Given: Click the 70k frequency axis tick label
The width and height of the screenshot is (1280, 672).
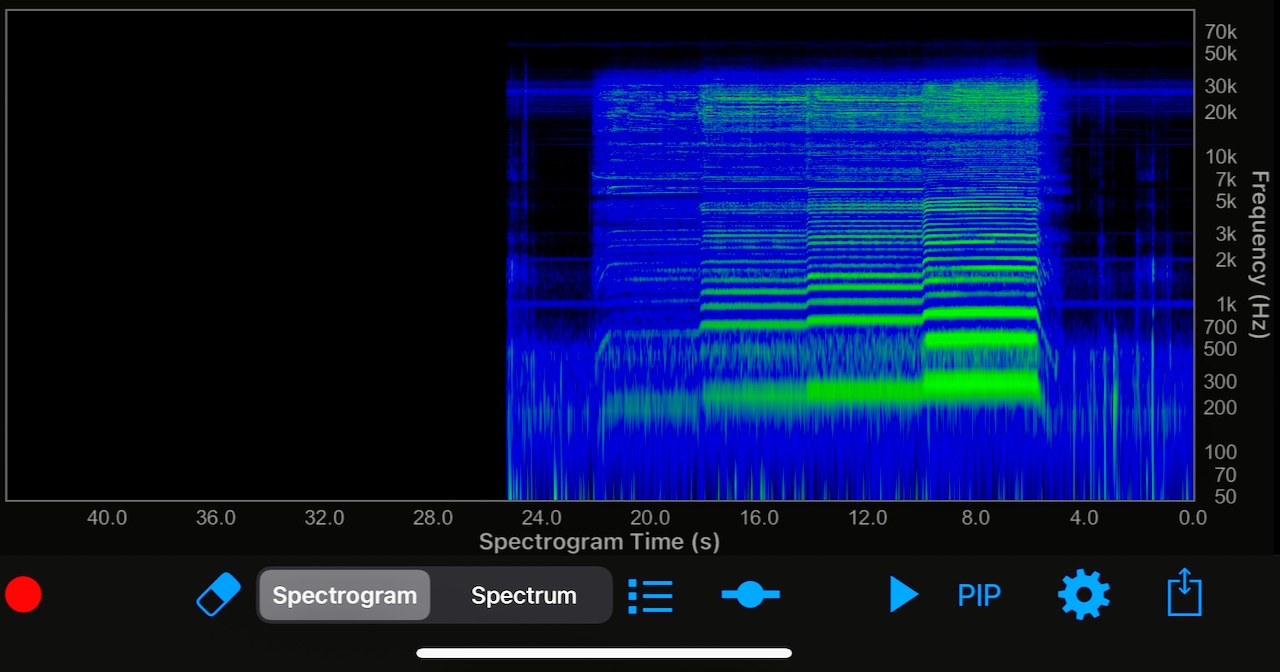Looking at the screenshot, I should pos(1220,32).
